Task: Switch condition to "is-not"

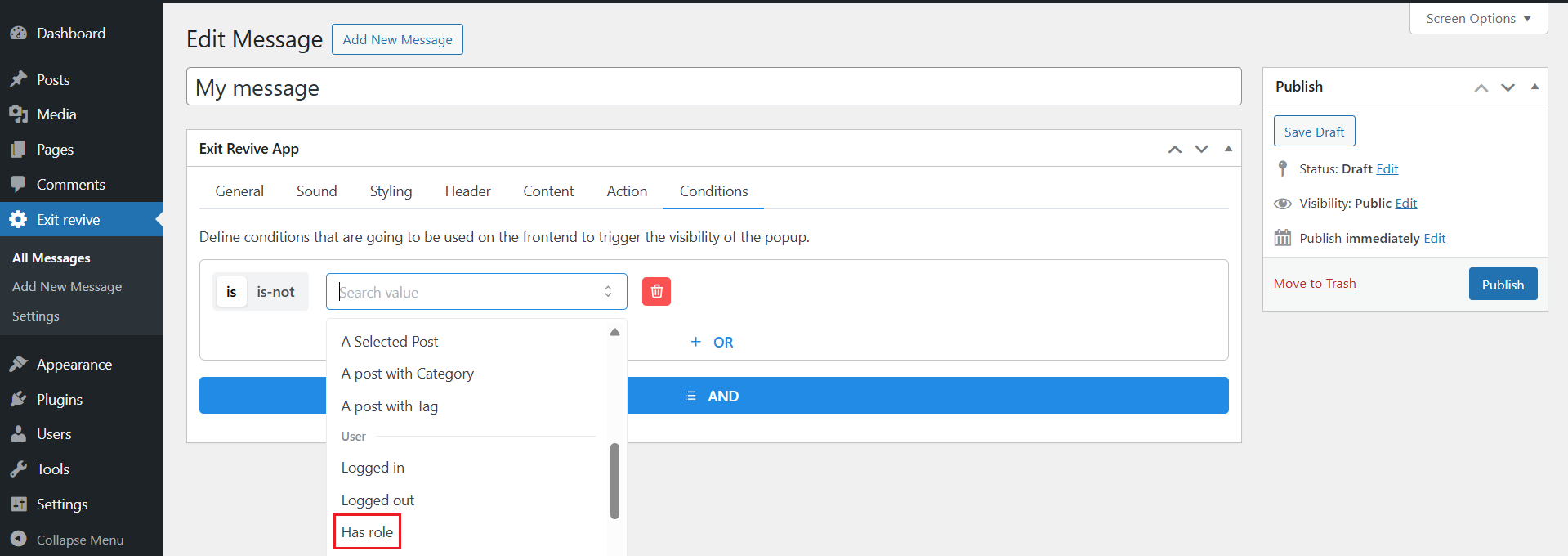Action: [x=275, y=292]
